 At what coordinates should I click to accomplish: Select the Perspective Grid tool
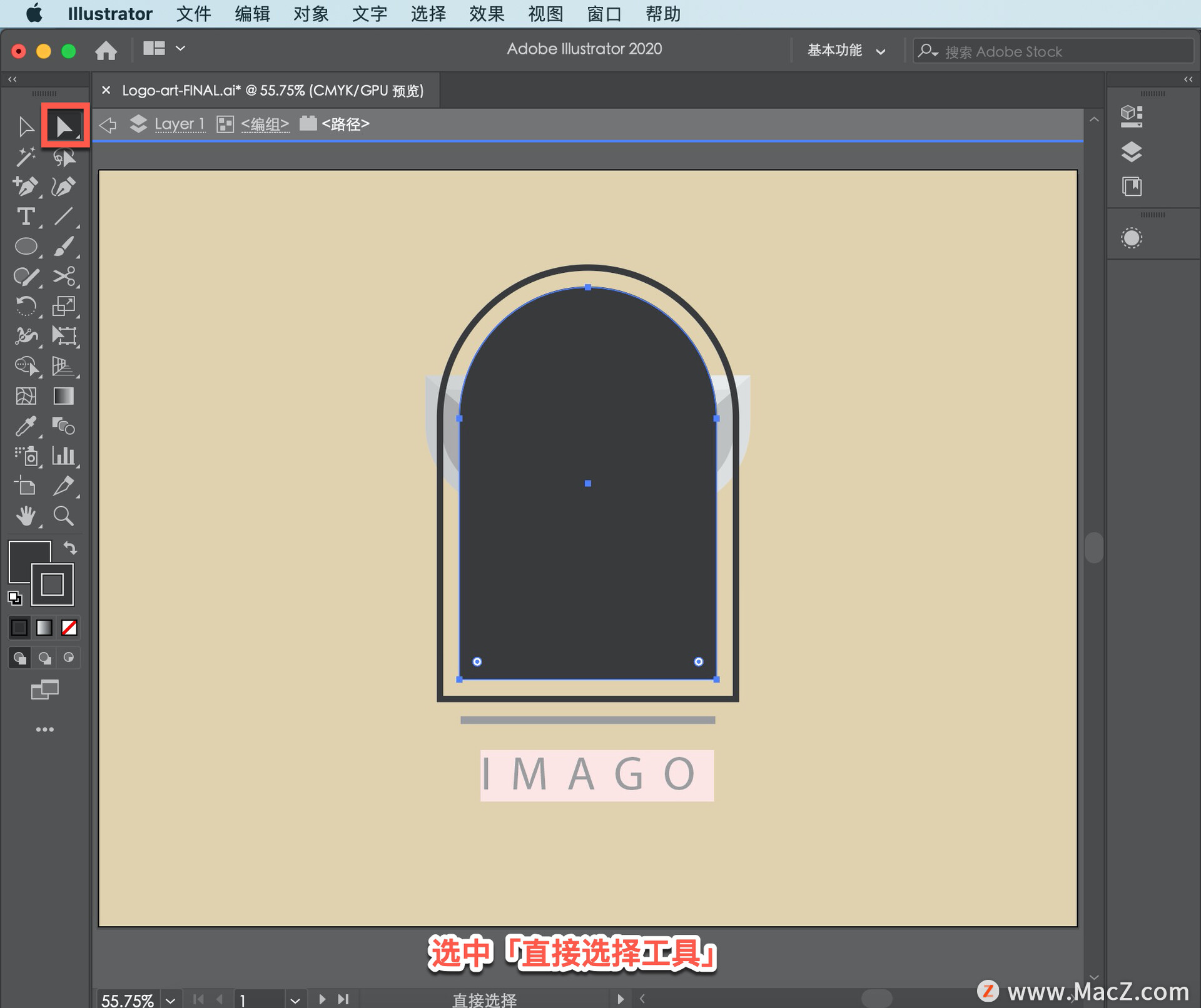tap(64, 366)
